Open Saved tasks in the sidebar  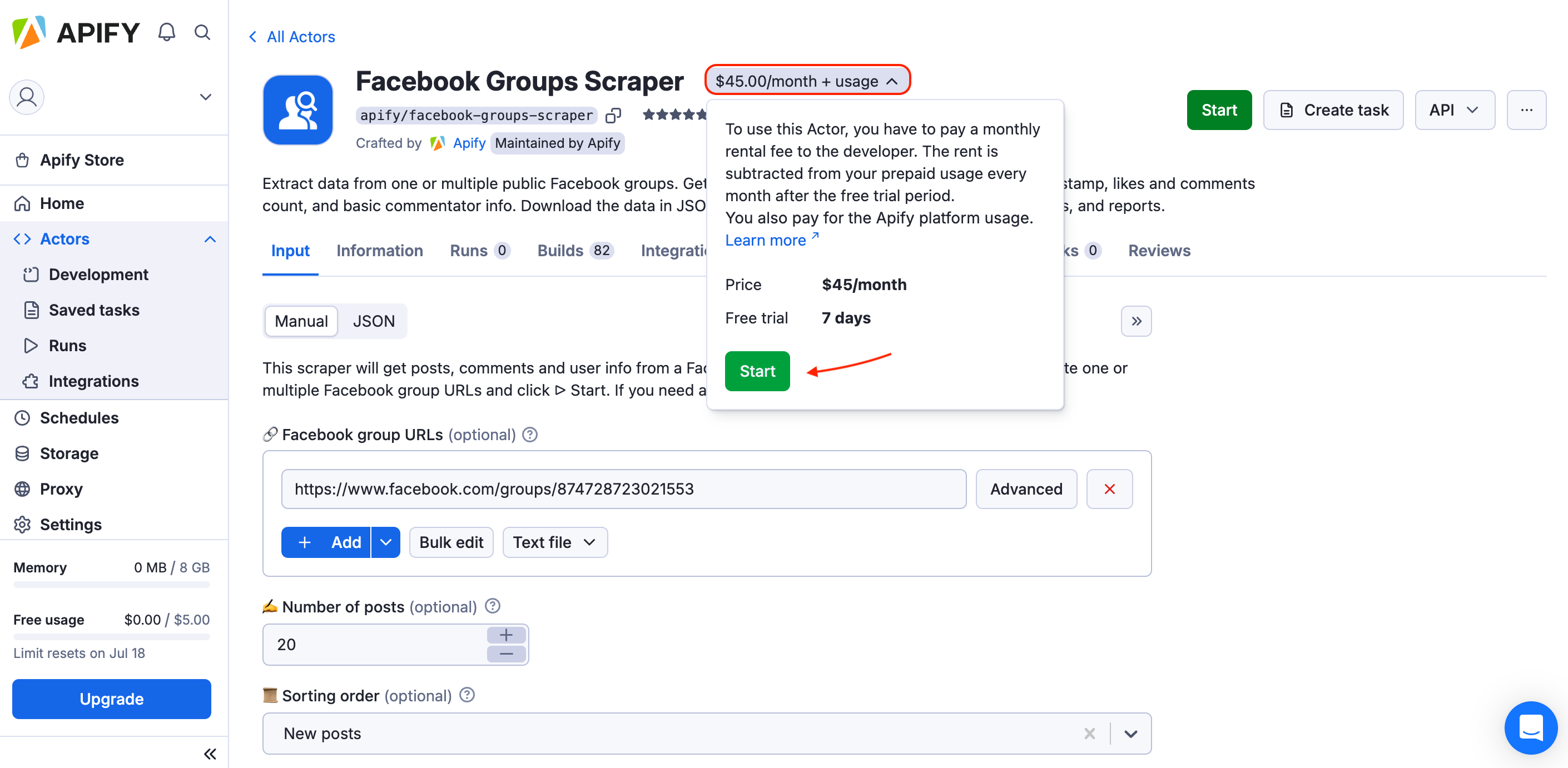94,310
